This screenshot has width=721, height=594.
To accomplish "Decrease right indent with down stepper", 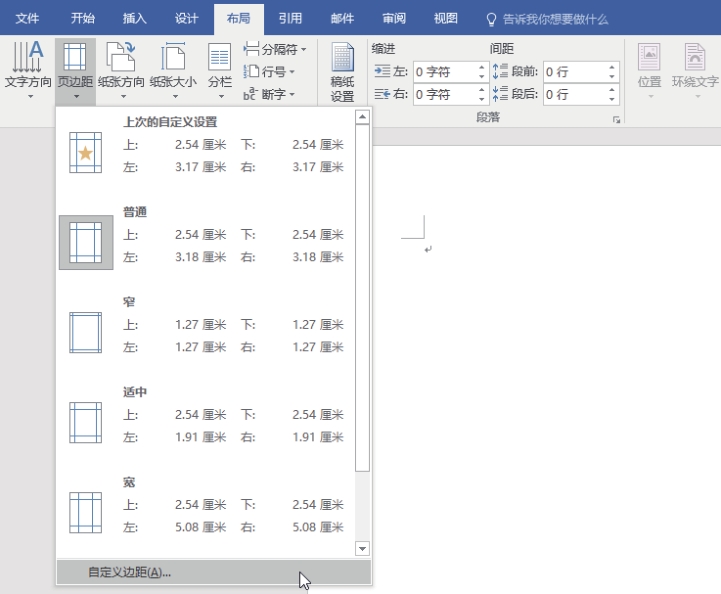I will point(481,99).
